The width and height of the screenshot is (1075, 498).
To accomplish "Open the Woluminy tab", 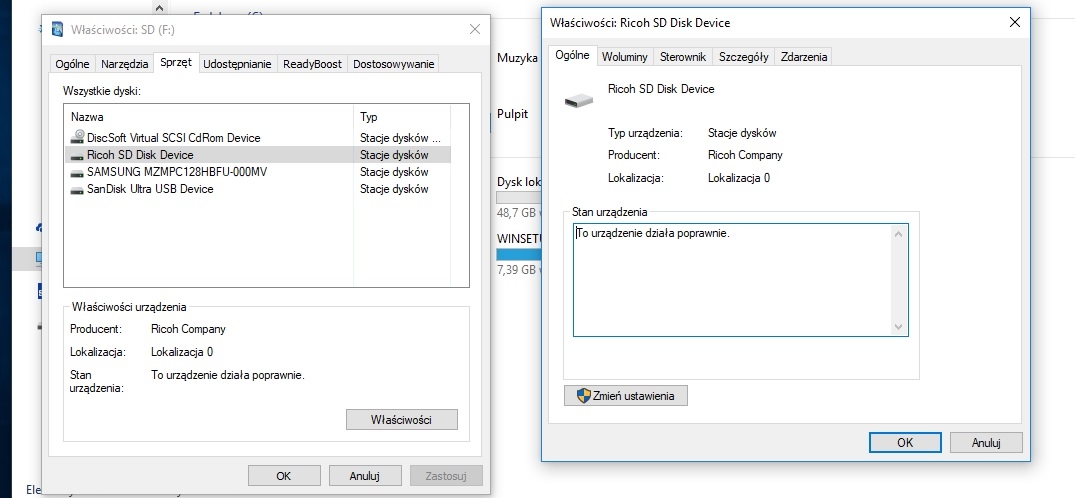I will pos(625,57).
